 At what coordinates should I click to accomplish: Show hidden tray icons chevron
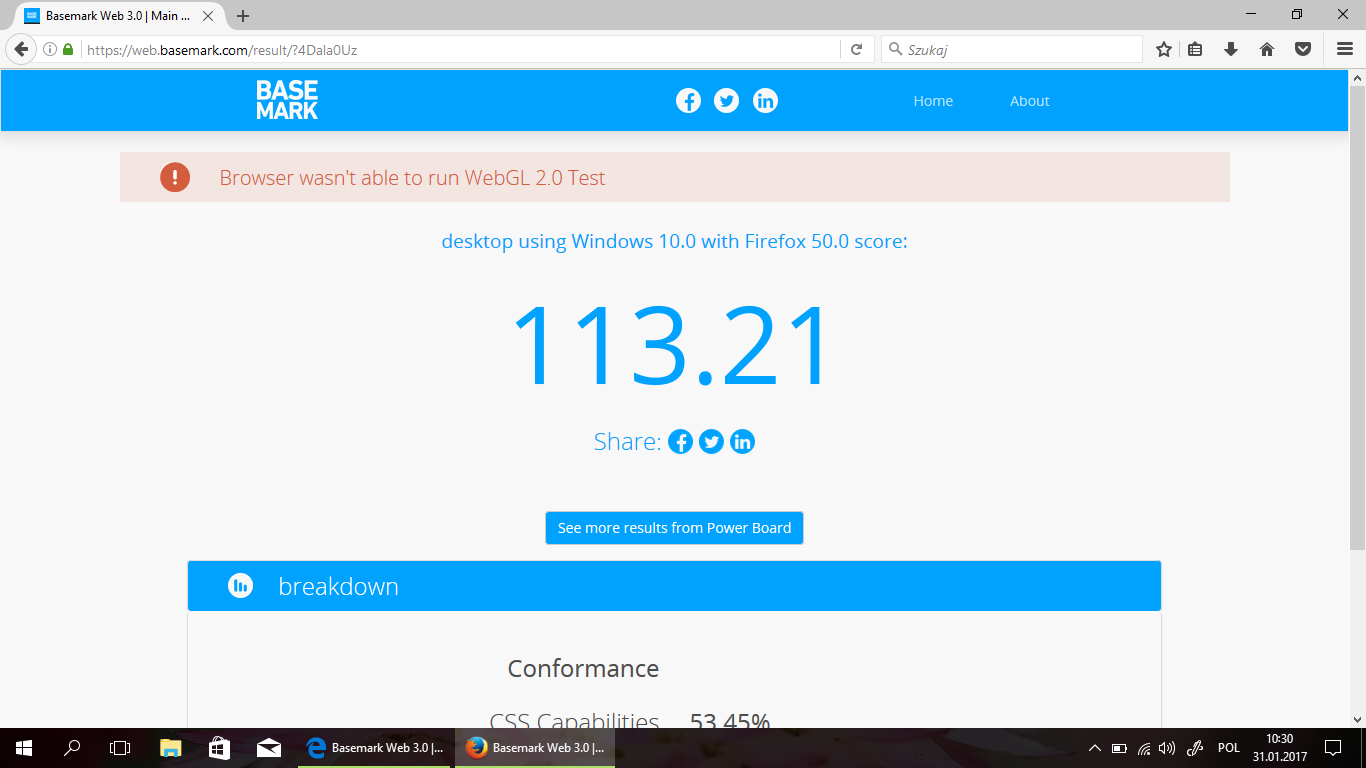(1095, 748)
